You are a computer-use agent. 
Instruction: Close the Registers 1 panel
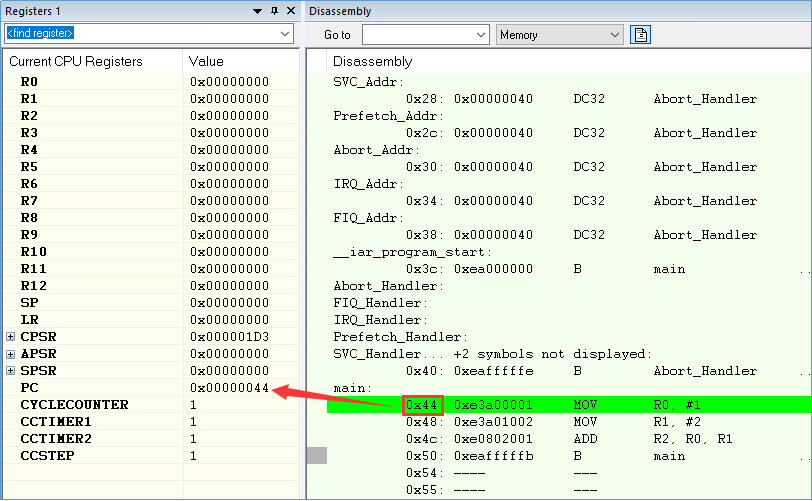tap(291, 10)
